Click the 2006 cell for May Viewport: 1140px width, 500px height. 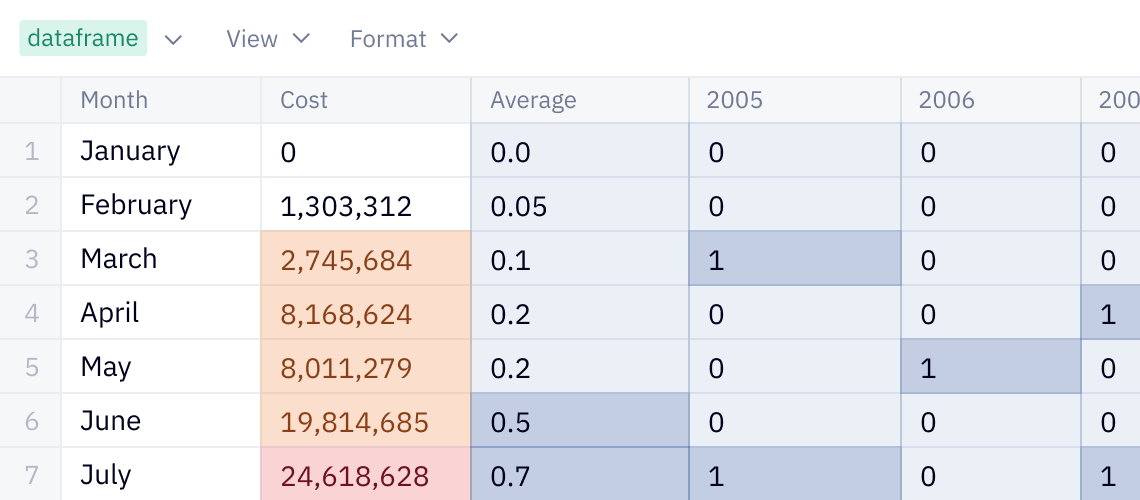(x=990, y=368)
